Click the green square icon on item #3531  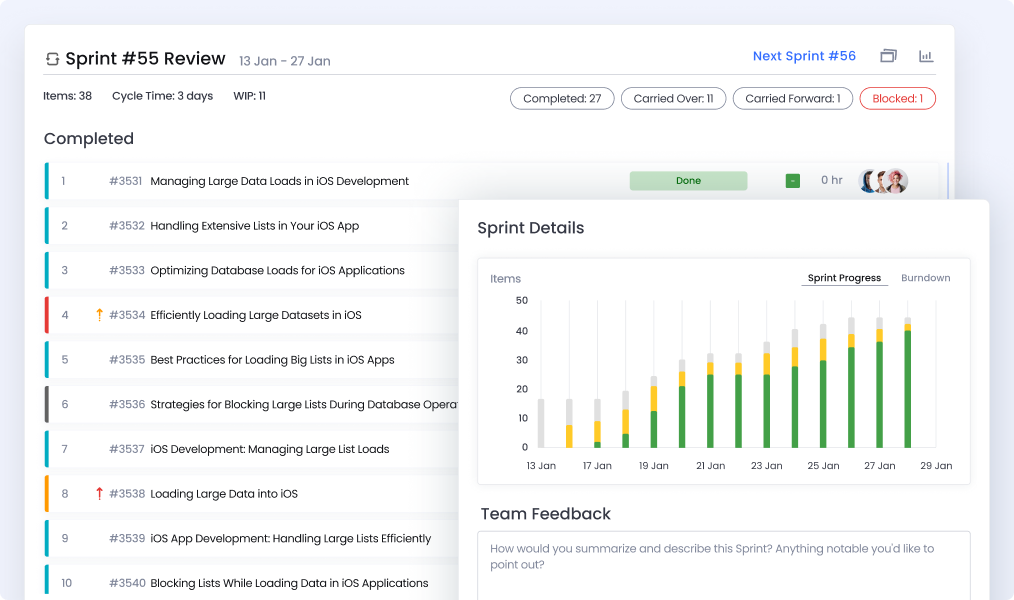(792, 181)
